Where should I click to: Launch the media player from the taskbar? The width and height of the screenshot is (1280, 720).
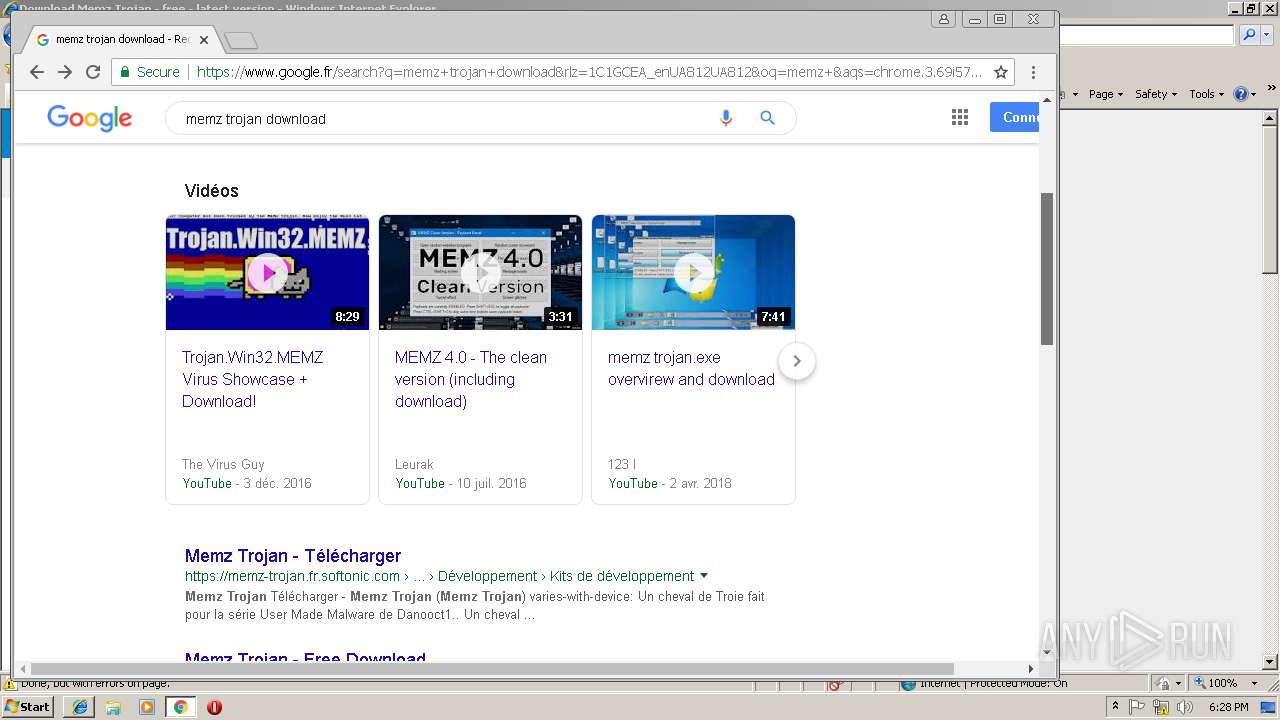click(x=147, y=707)
